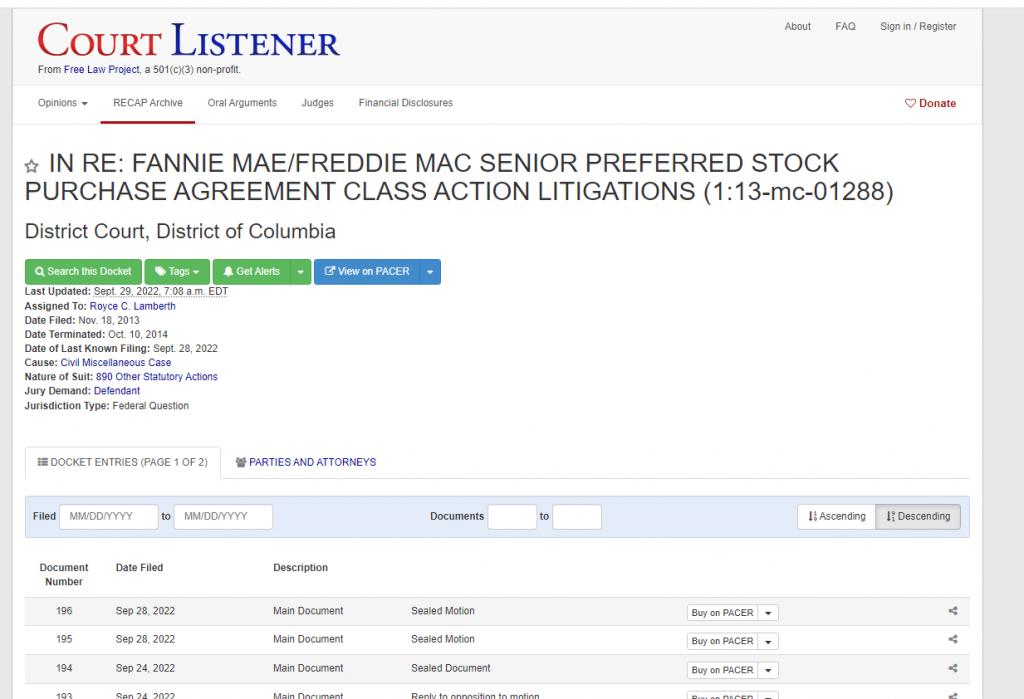Click 890 Other Statutory Actions link

click(157, 376)
